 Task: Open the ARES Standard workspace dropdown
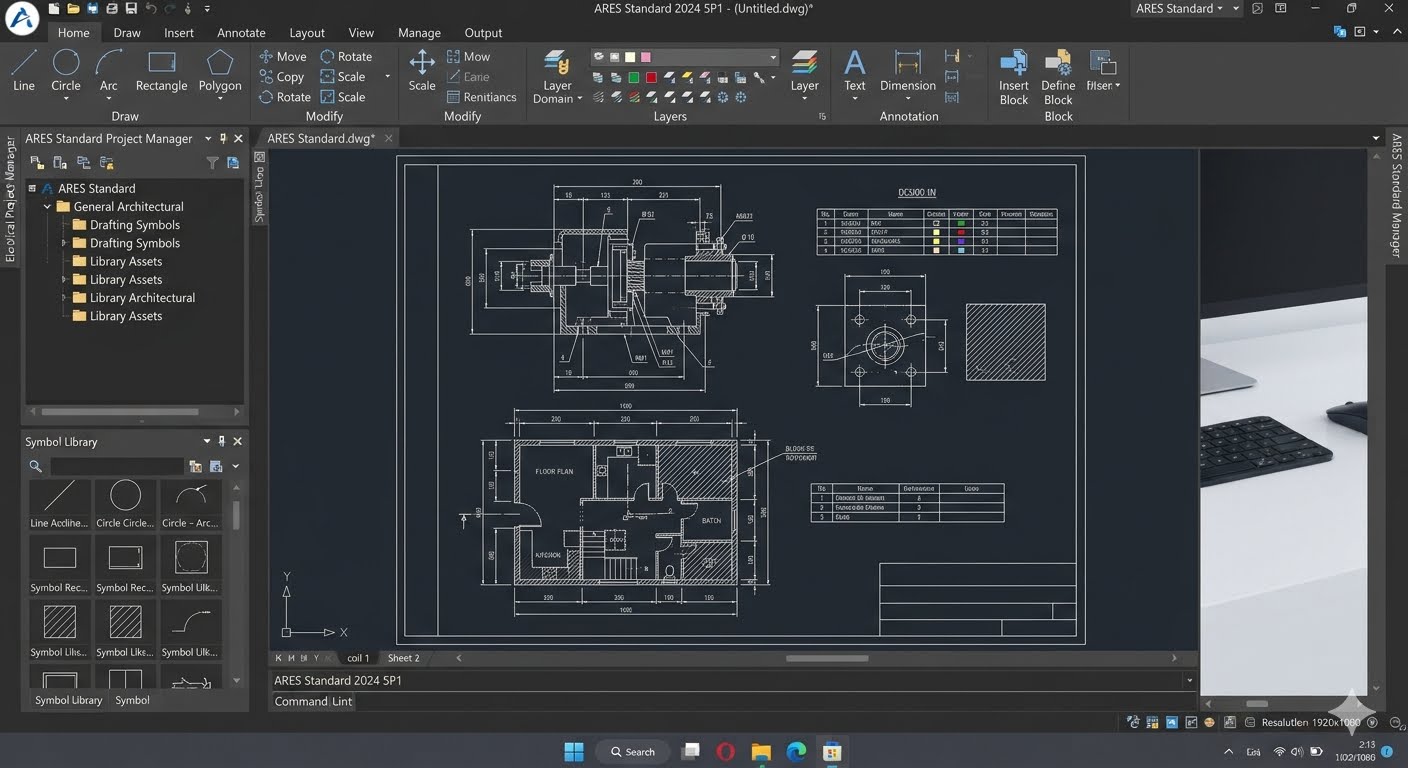coord(1187,9)
